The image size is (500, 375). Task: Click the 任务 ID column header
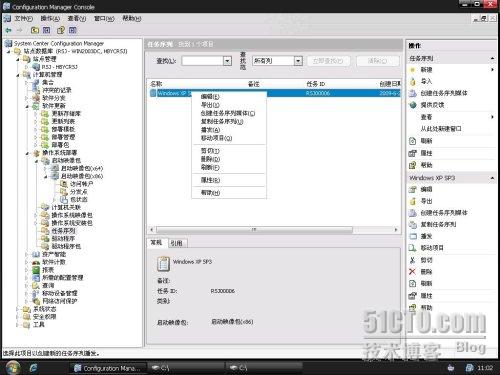point(316,84)
